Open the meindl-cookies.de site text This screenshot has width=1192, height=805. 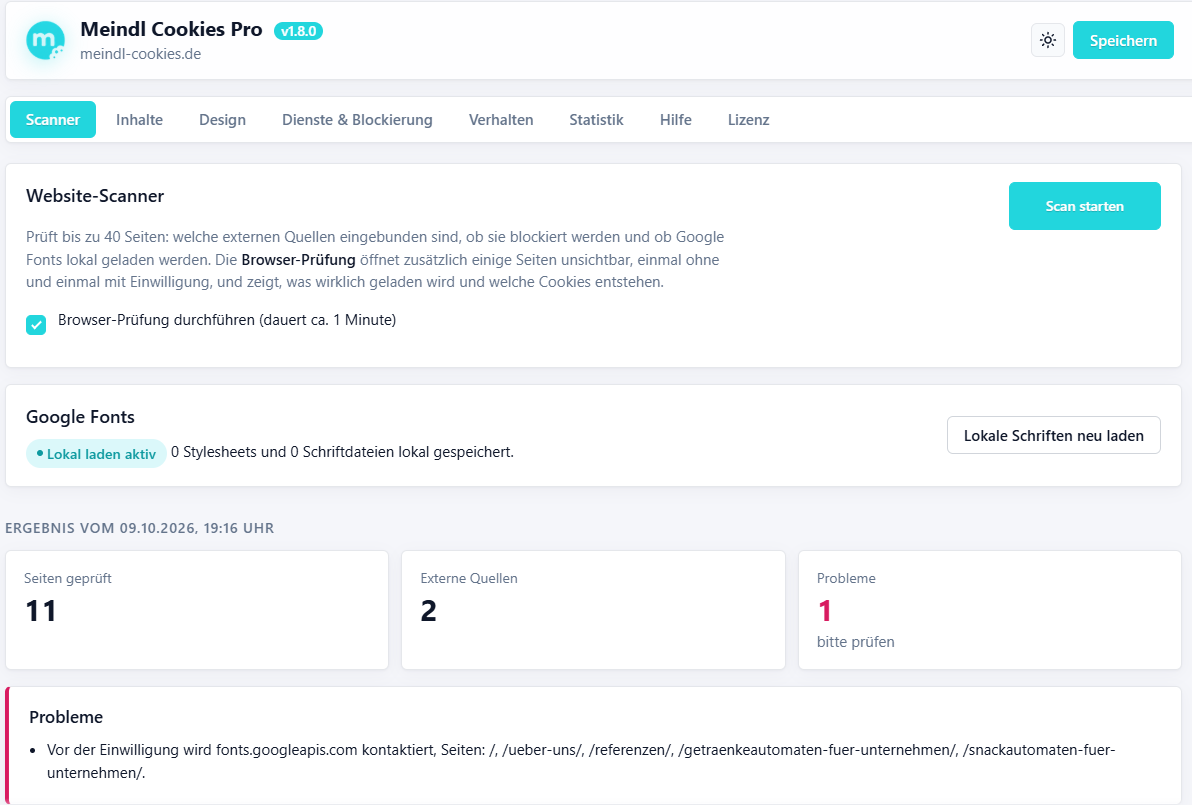click(x=141, y=54)
